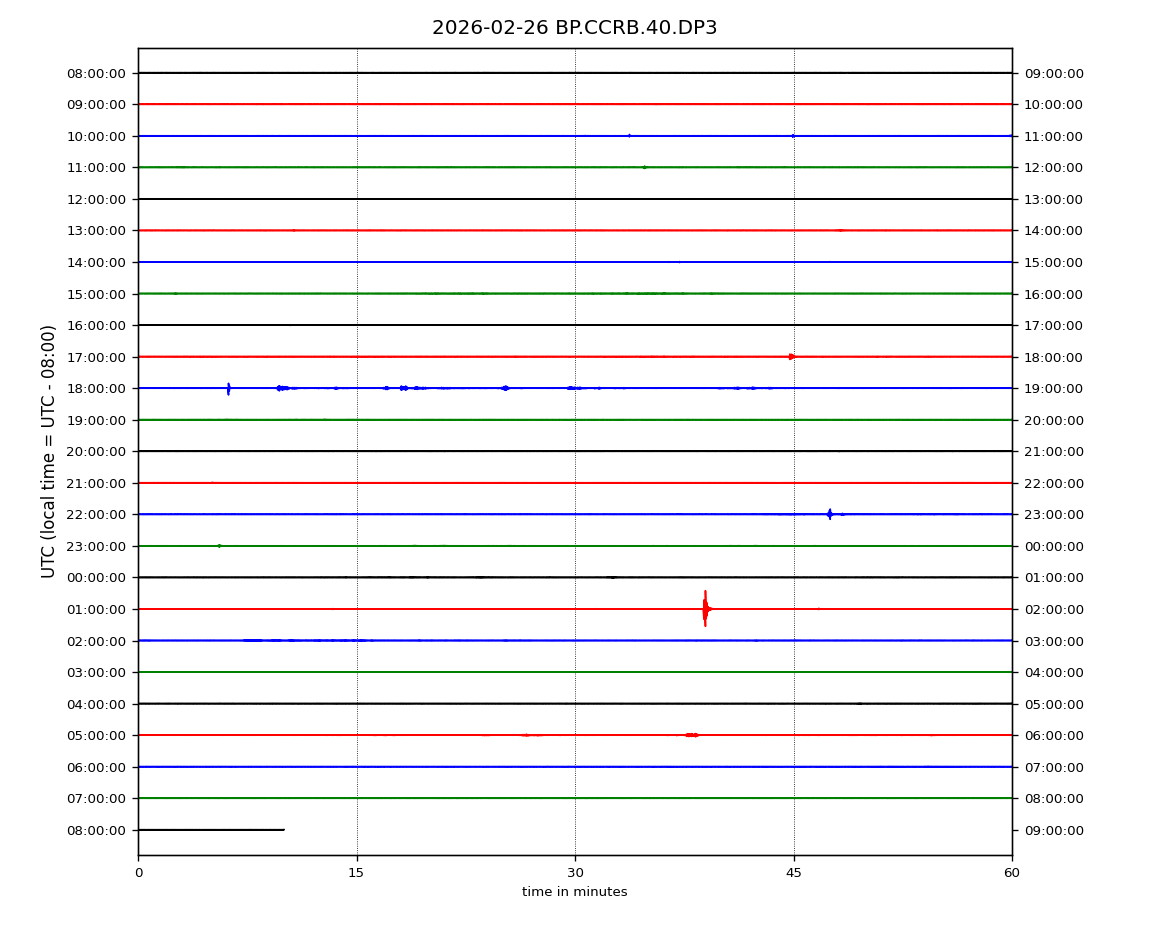The height and width of the screenshot is (950, 1150).
Task: Click the 02:00:00 label on the right axis
Action: pos(1054,609)
